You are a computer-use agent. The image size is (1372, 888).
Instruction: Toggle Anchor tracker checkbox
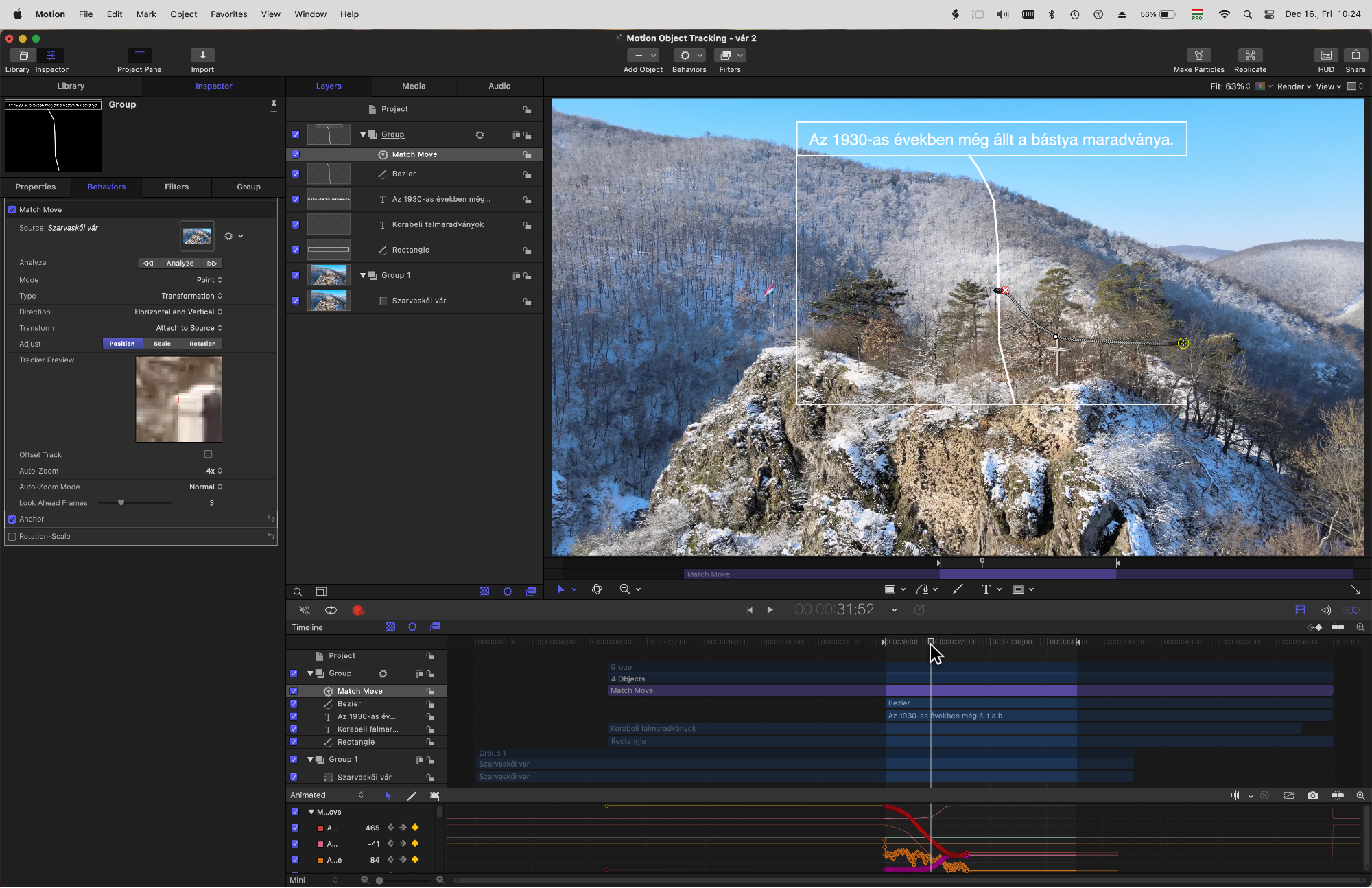12,519
